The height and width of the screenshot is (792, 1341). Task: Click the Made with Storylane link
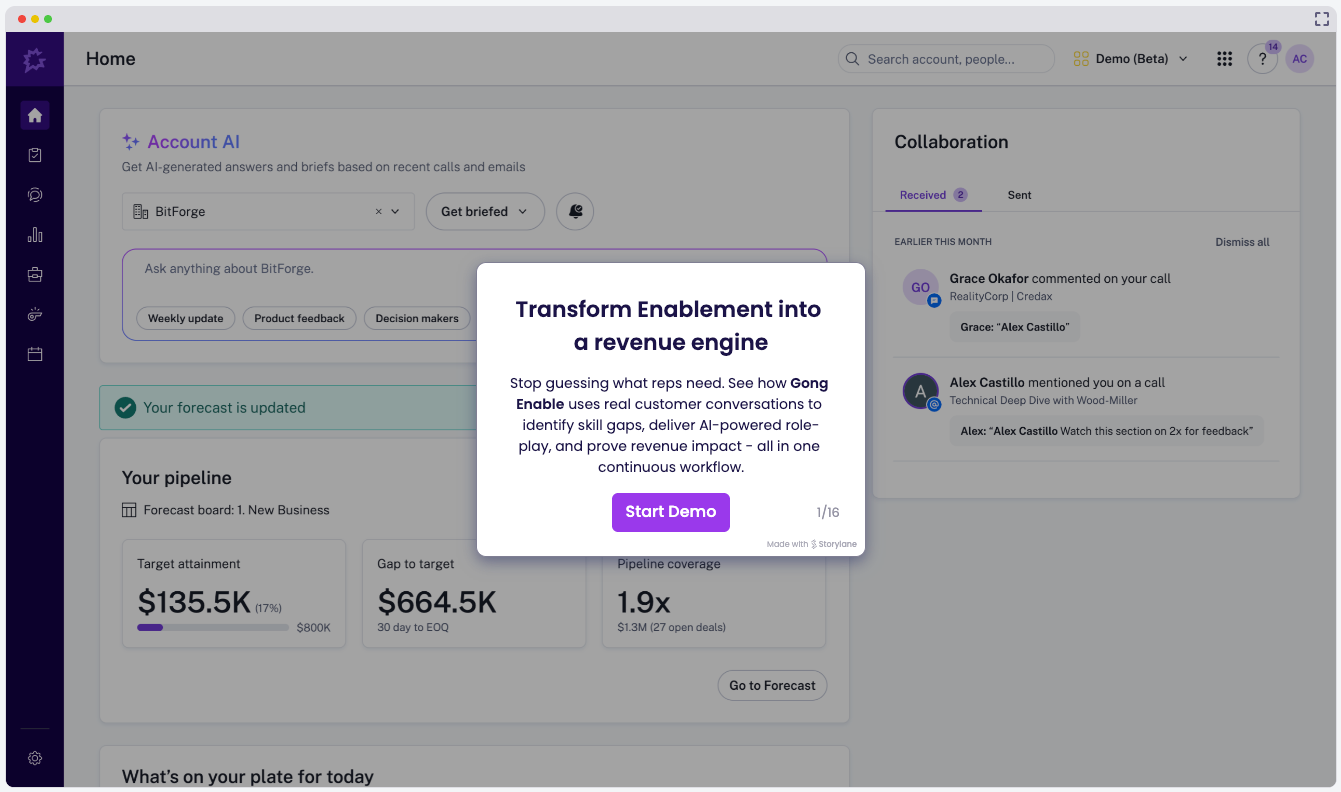click(812, 544)
